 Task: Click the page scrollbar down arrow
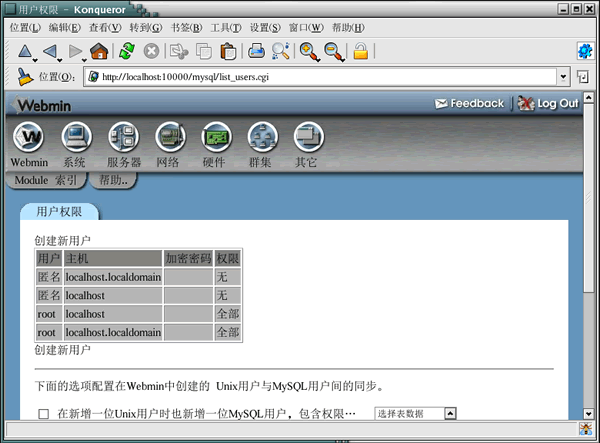[x=589, y=414]
